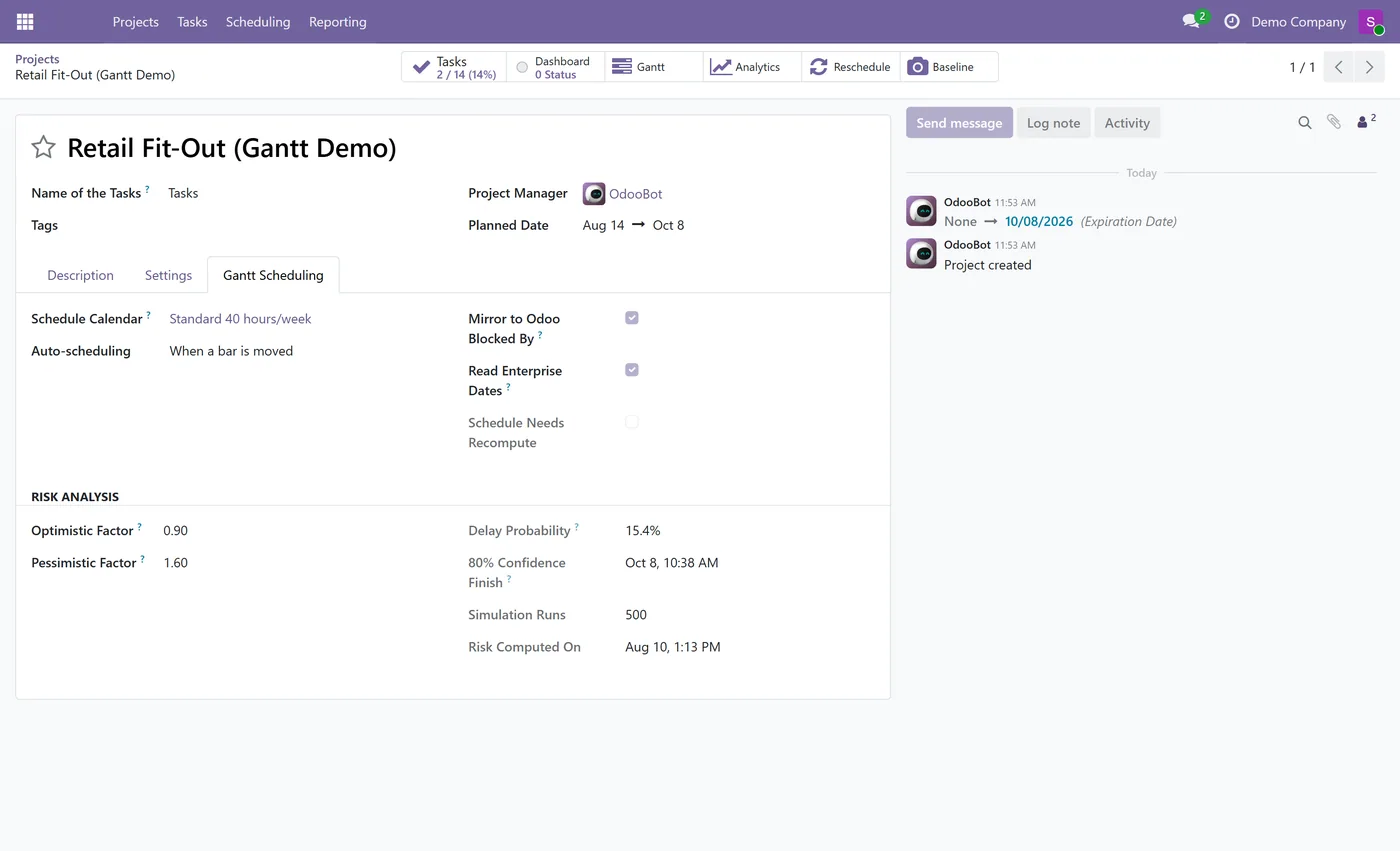Image resolution: width=1400 pixels, height=851 pixels.
Task: Open the conversations chat icon
Action: 1191,21
